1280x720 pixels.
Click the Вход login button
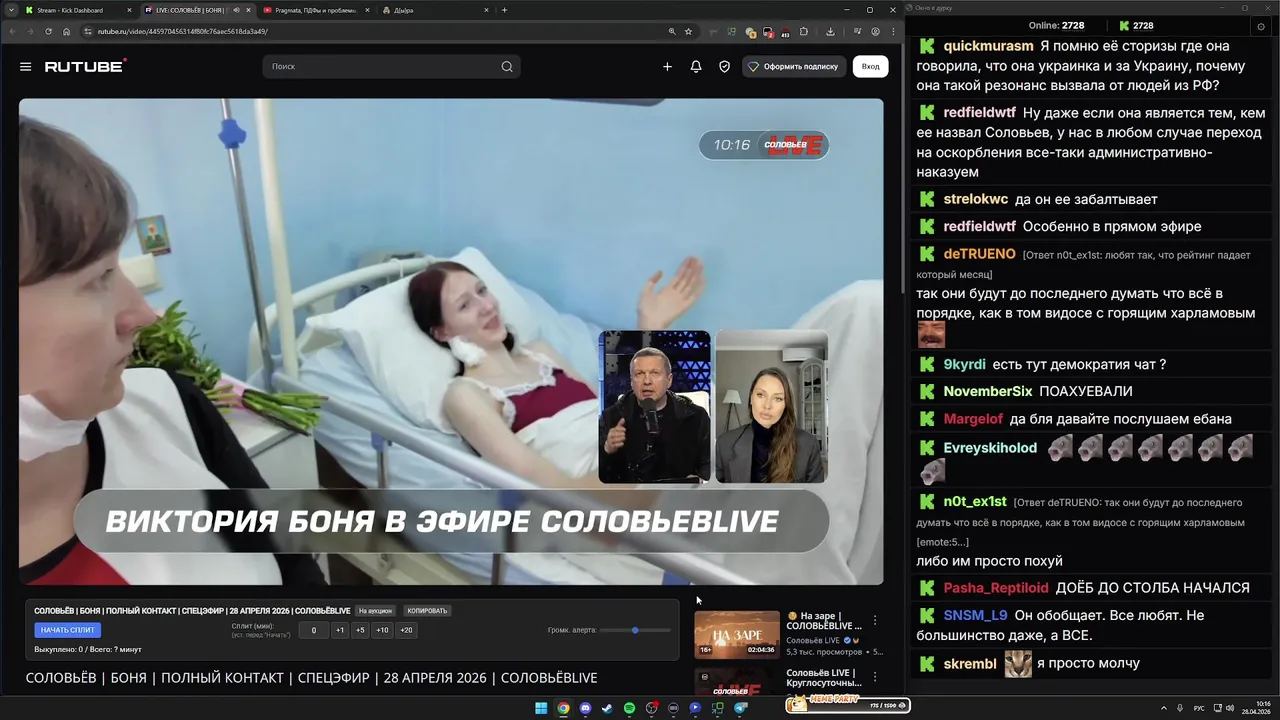pyautogui.click(x=871, y=66)
